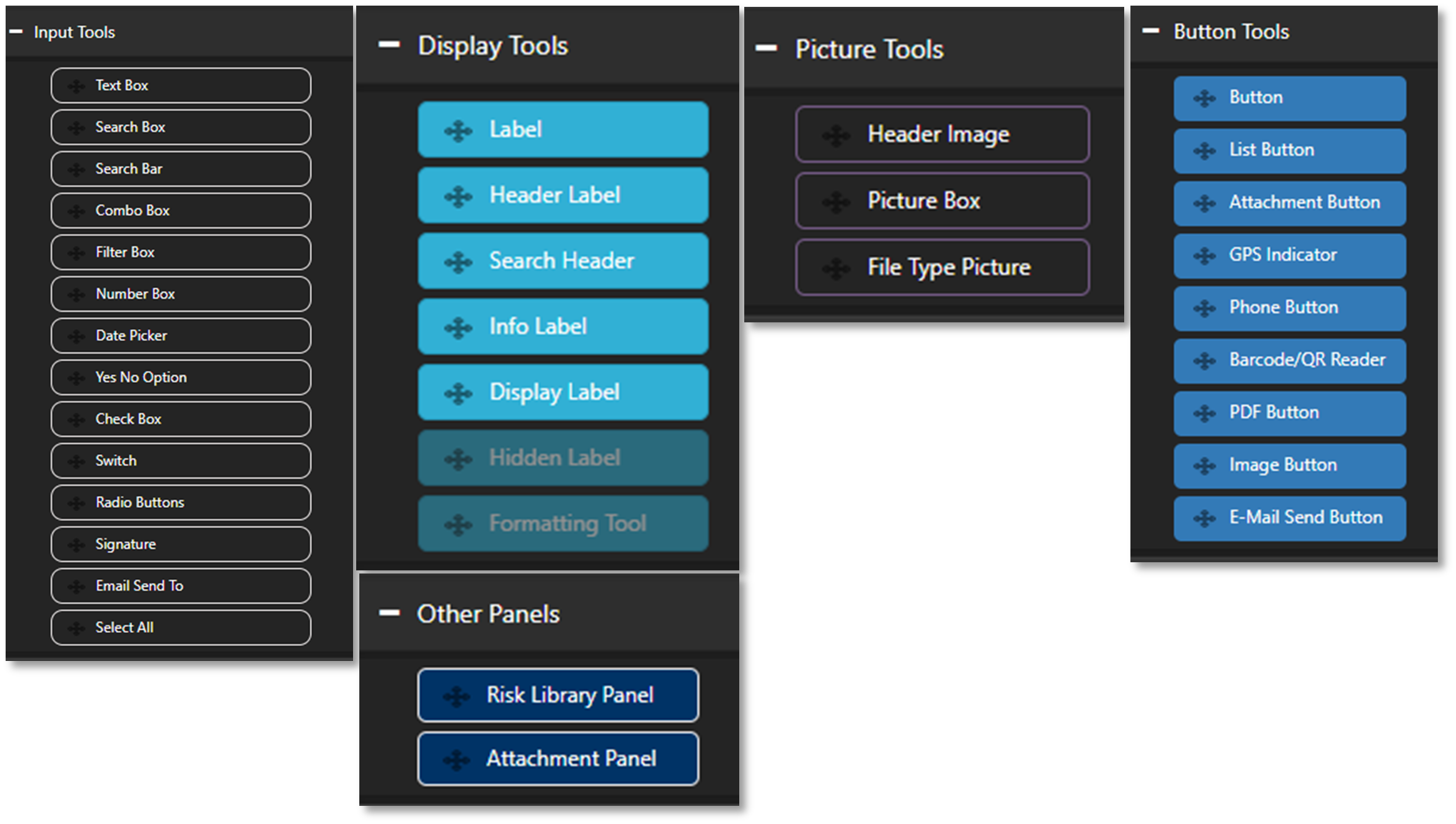Click the move icon beside GPS Indicator
This screenshot has height=824, width=1456.
pyautogui.click(x=1204, y=256)
